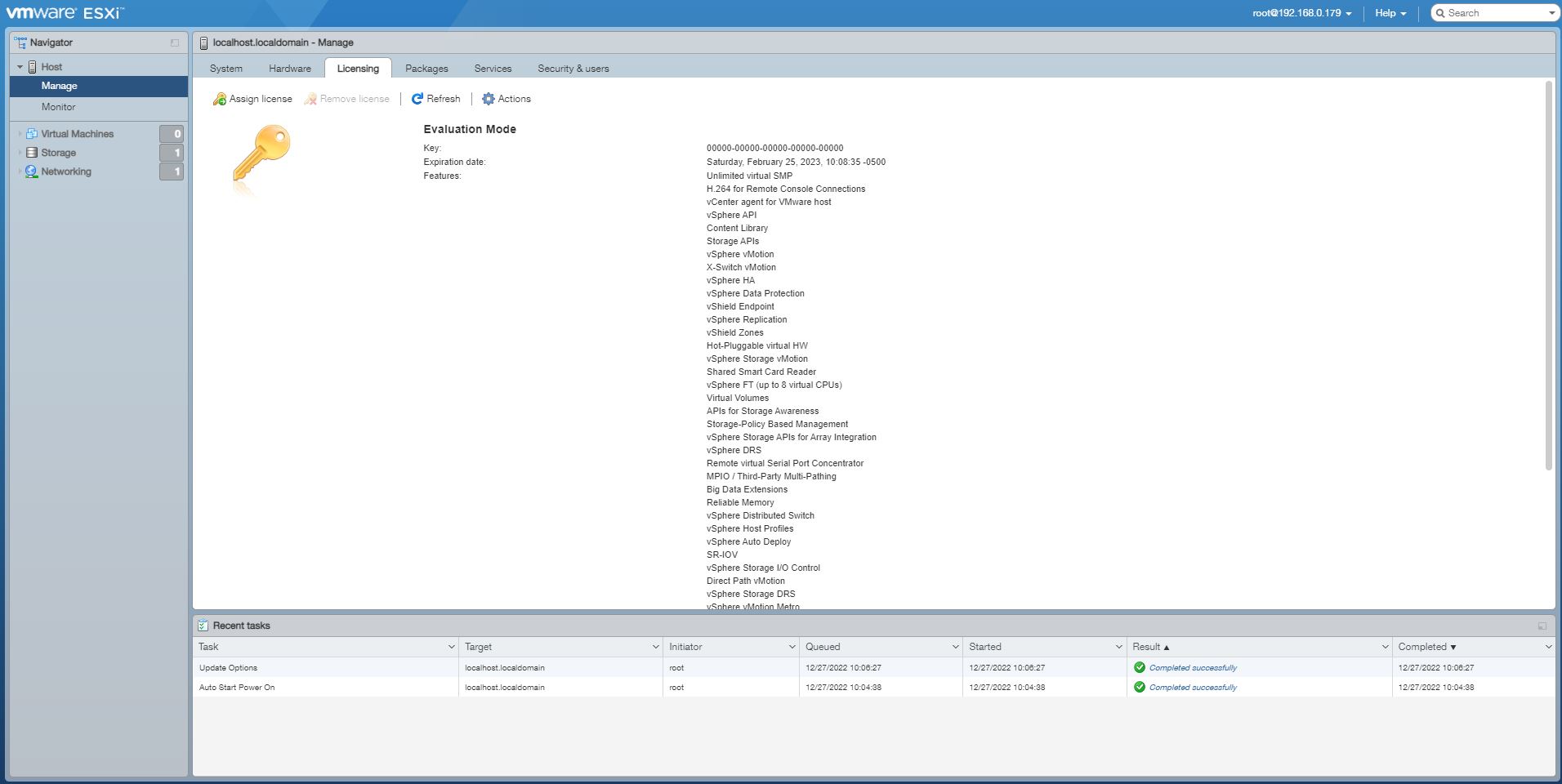1562x784 pixels.
Task: Open Auto Start Power On Completed successfully link
Action: [1193, 688]
